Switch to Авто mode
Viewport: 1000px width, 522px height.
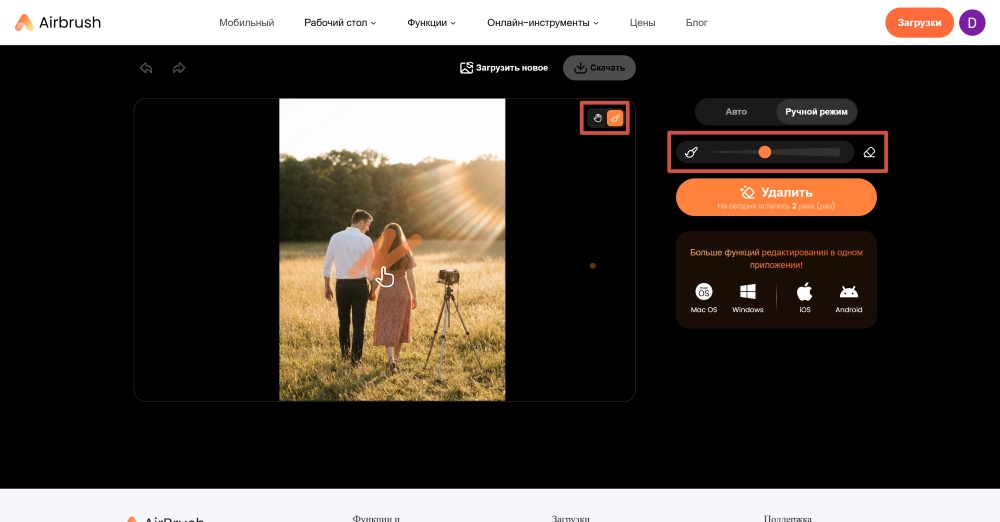click(736, 112)
